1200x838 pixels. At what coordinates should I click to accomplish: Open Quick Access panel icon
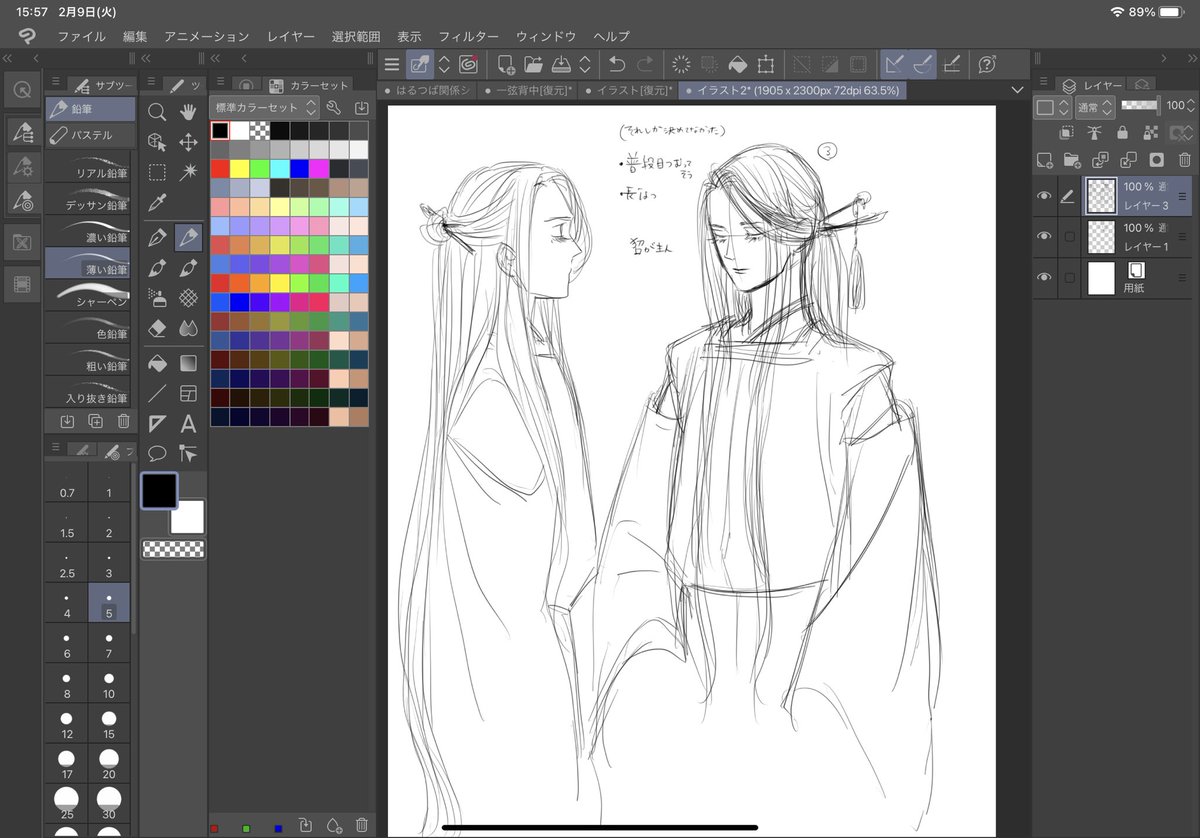tap(22, 88)
